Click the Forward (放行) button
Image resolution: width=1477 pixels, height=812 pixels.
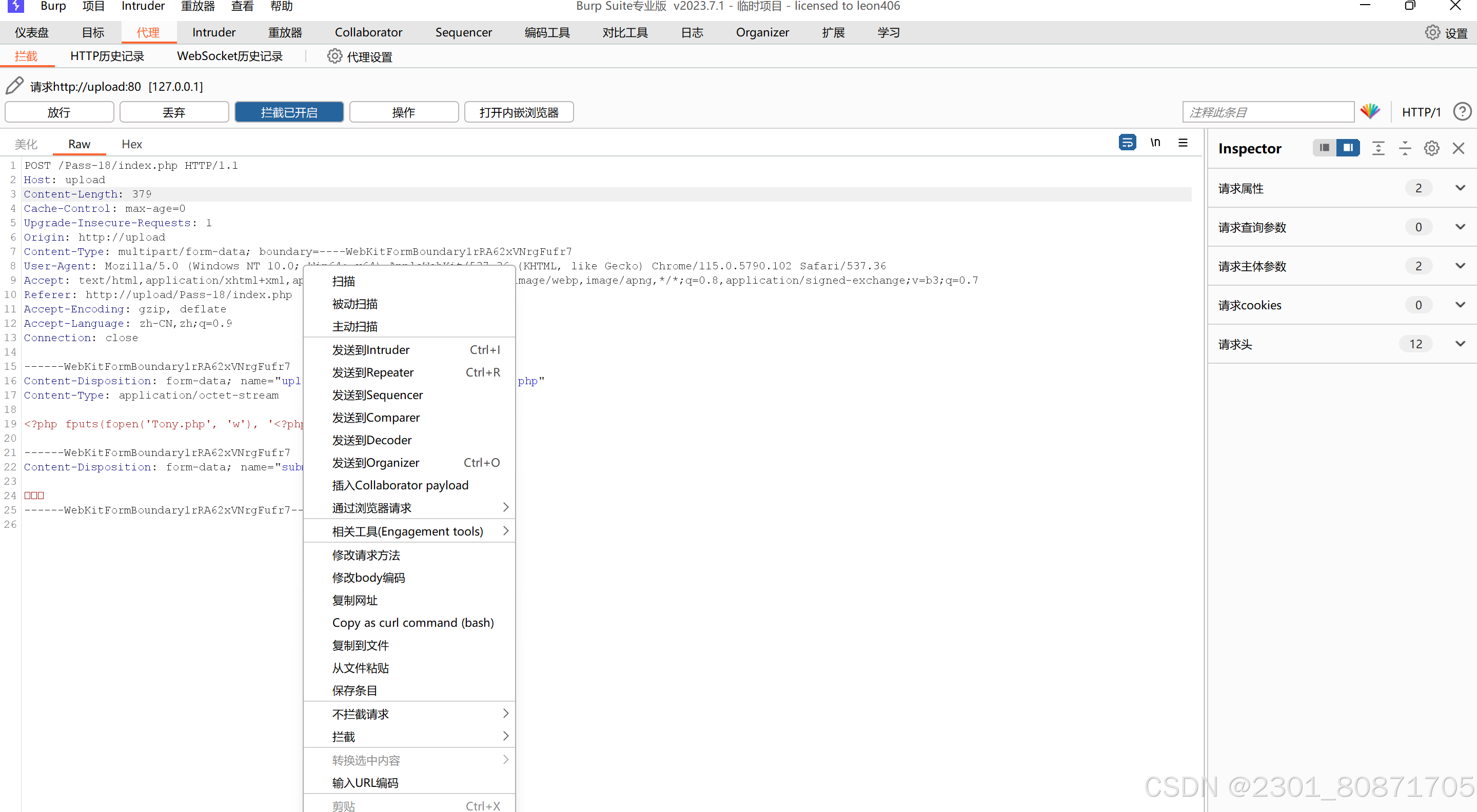pos(59,112)
